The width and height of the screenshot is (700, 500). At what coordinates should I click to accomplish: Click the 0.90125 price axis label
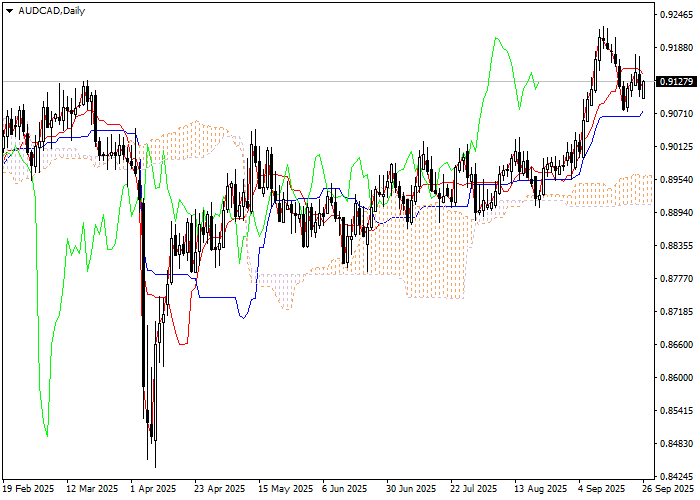tap(676, 147)
